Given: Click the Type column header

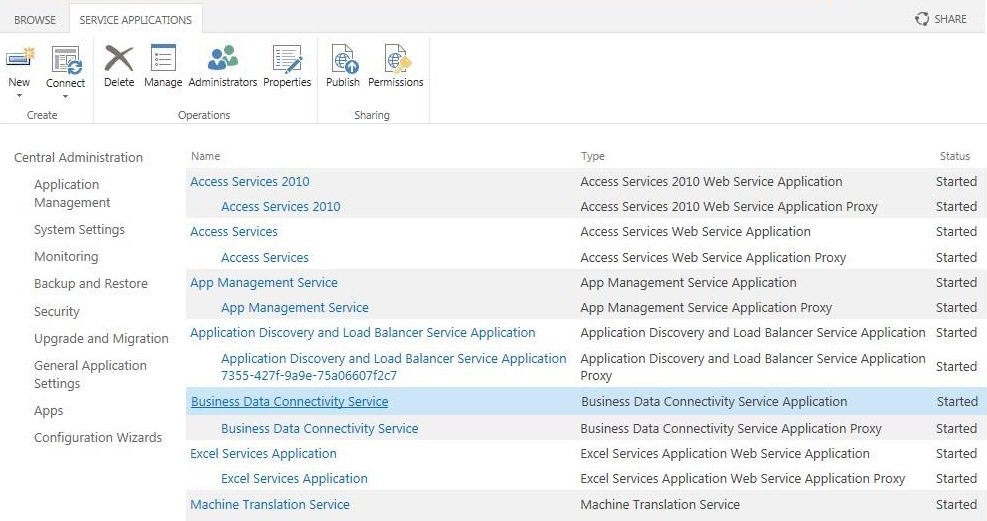Looking at the screenshot, I should [x=592, y=156].
